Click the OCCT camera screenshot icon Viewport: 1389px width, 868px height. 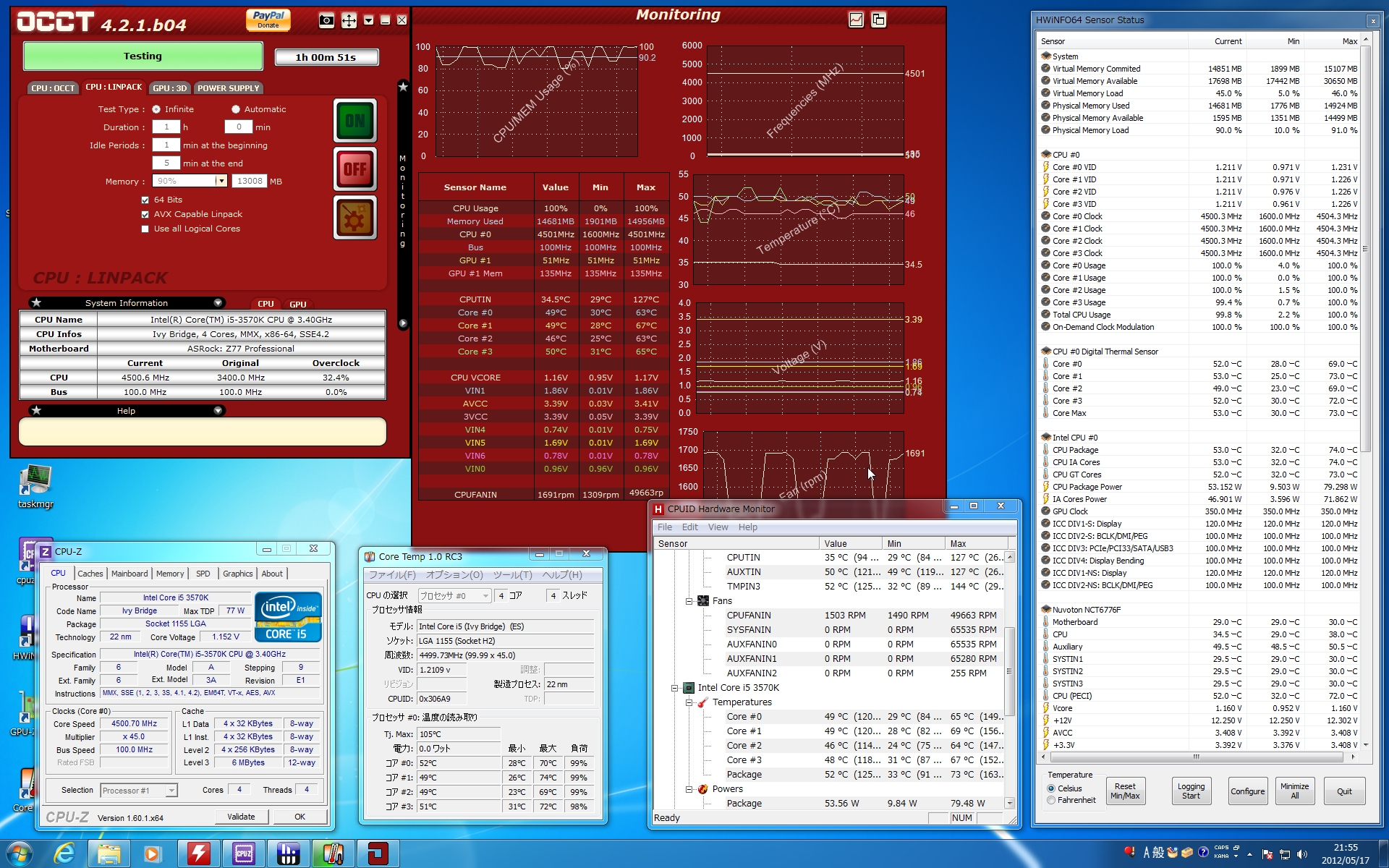[326, 20]
